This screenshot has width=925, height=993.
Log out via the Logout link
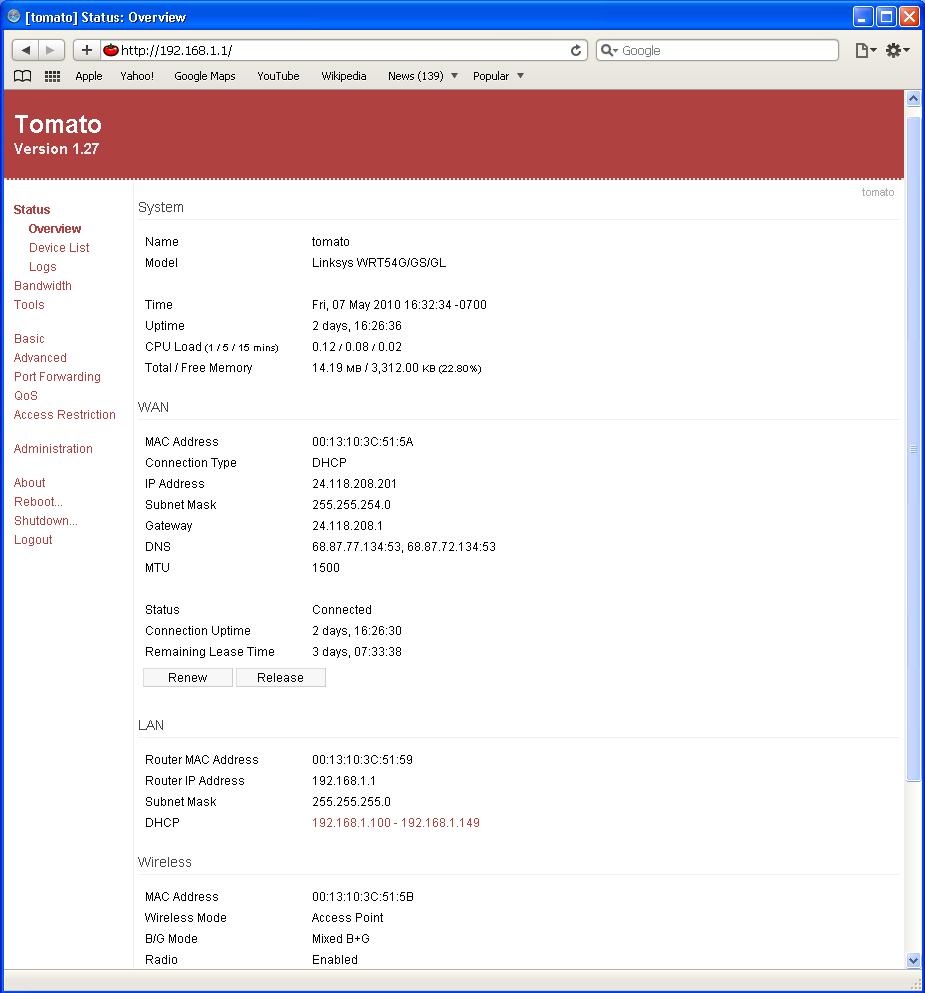(x=33, y=540)
